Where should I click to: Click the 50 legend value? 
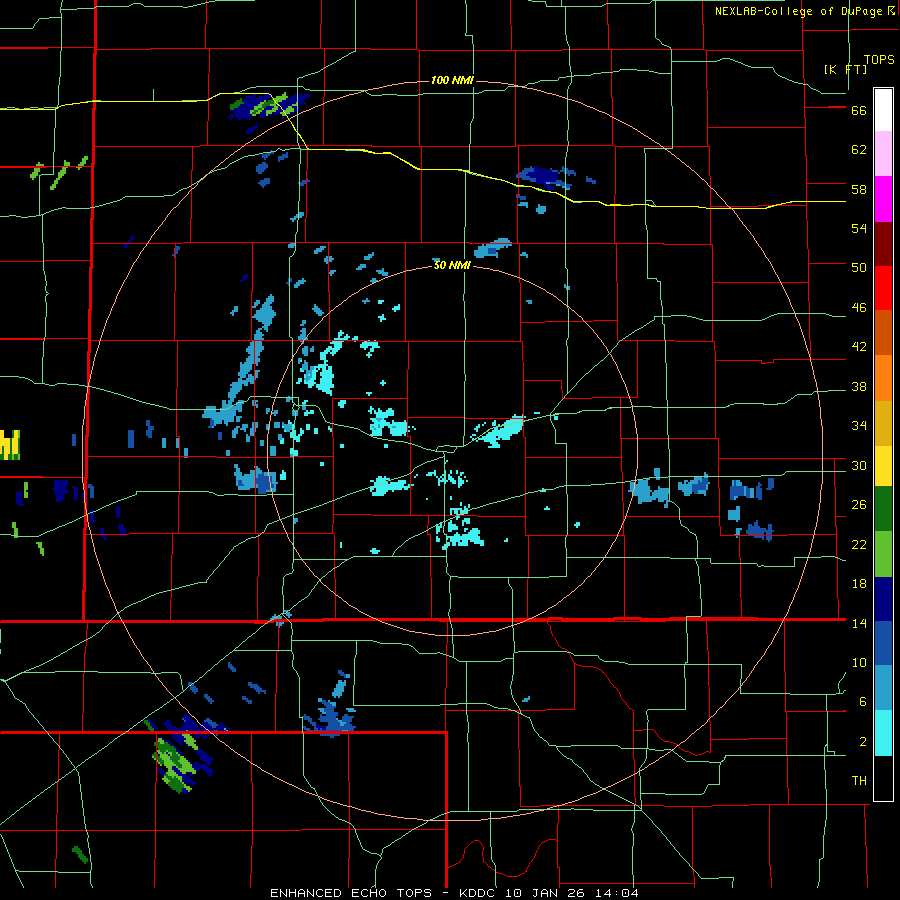pos(859,268)
